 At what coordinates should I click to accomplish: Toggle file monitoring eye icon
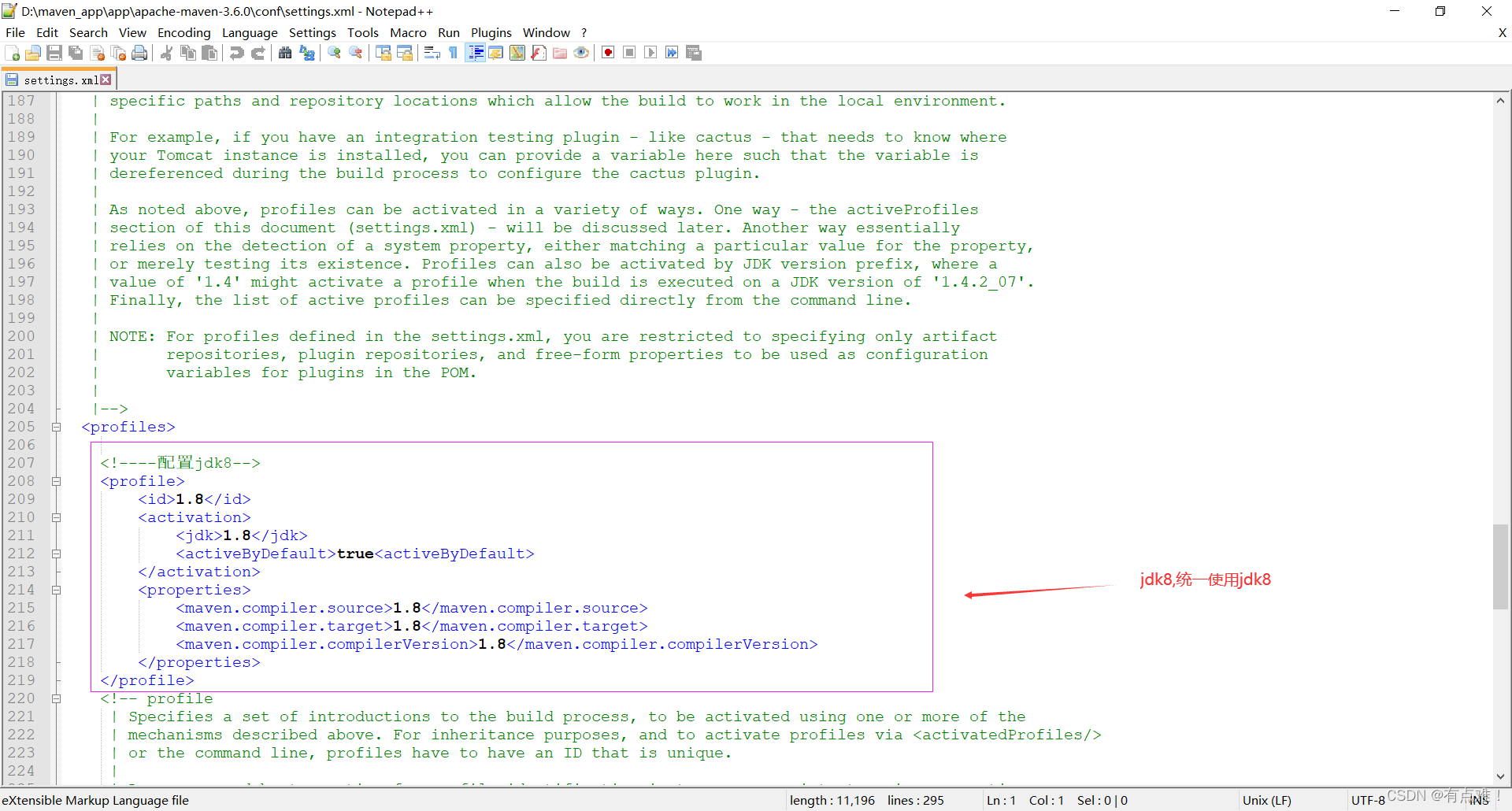(581, 53)
